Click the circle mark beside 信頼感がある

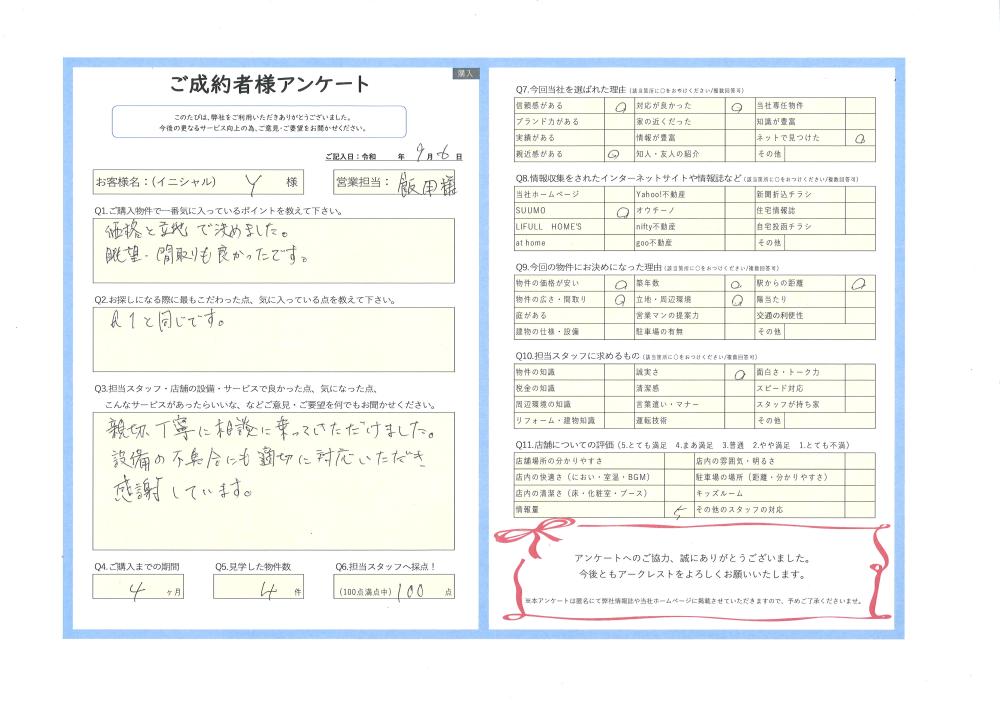pos(620,106)
